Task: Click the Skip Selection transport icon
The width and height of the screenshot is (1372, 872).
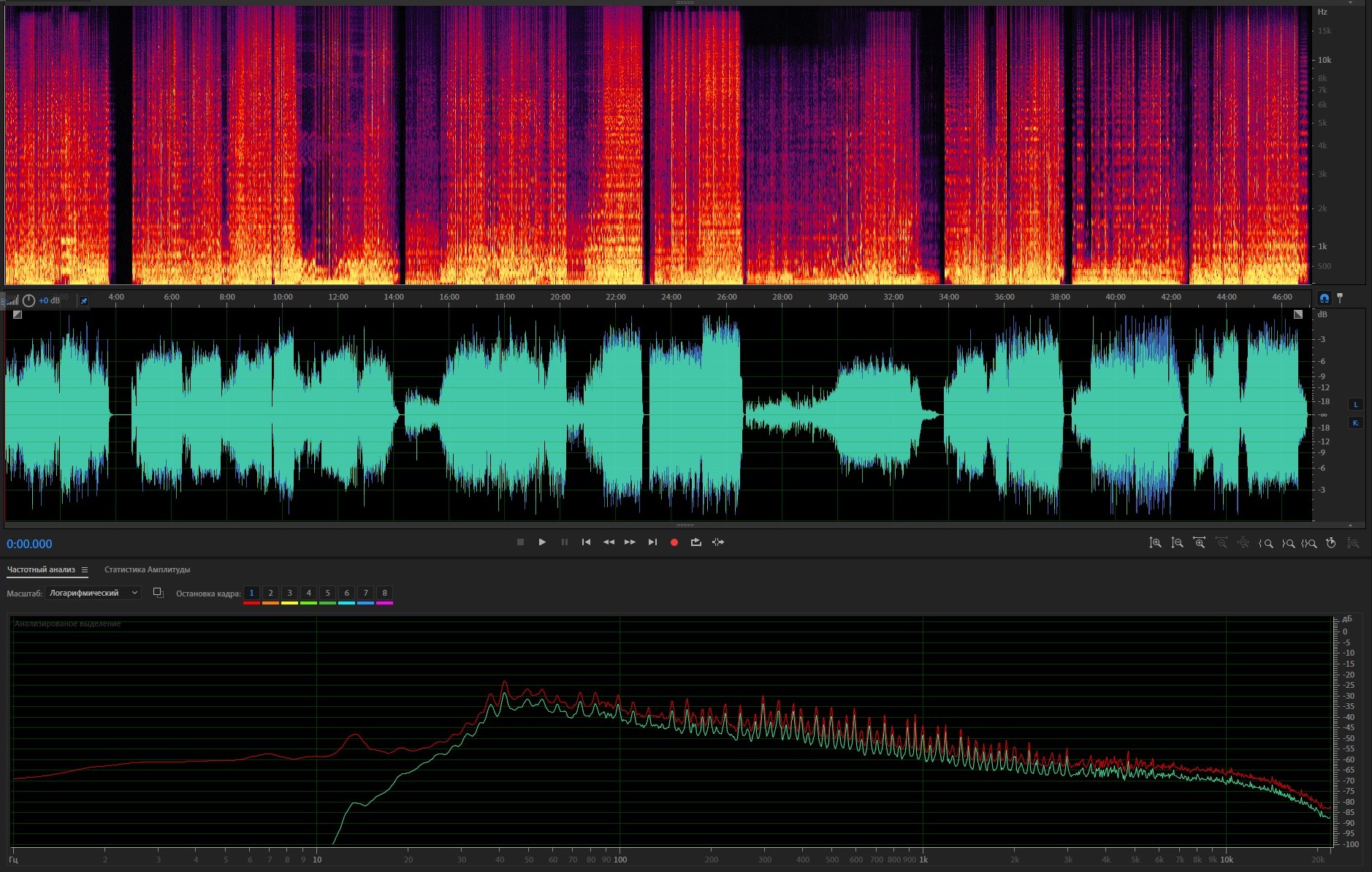Action: click(x=718, y=542)
